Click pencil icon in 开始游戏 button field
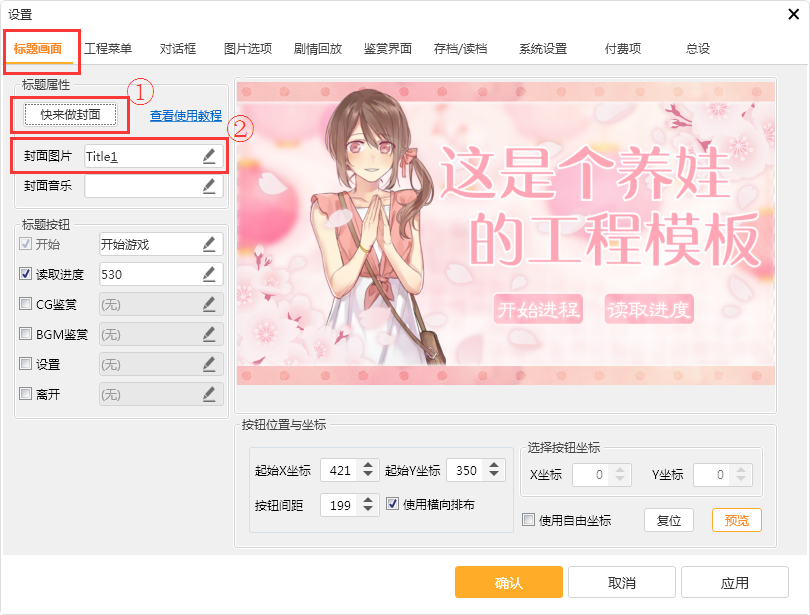 [x=209, y=244]
